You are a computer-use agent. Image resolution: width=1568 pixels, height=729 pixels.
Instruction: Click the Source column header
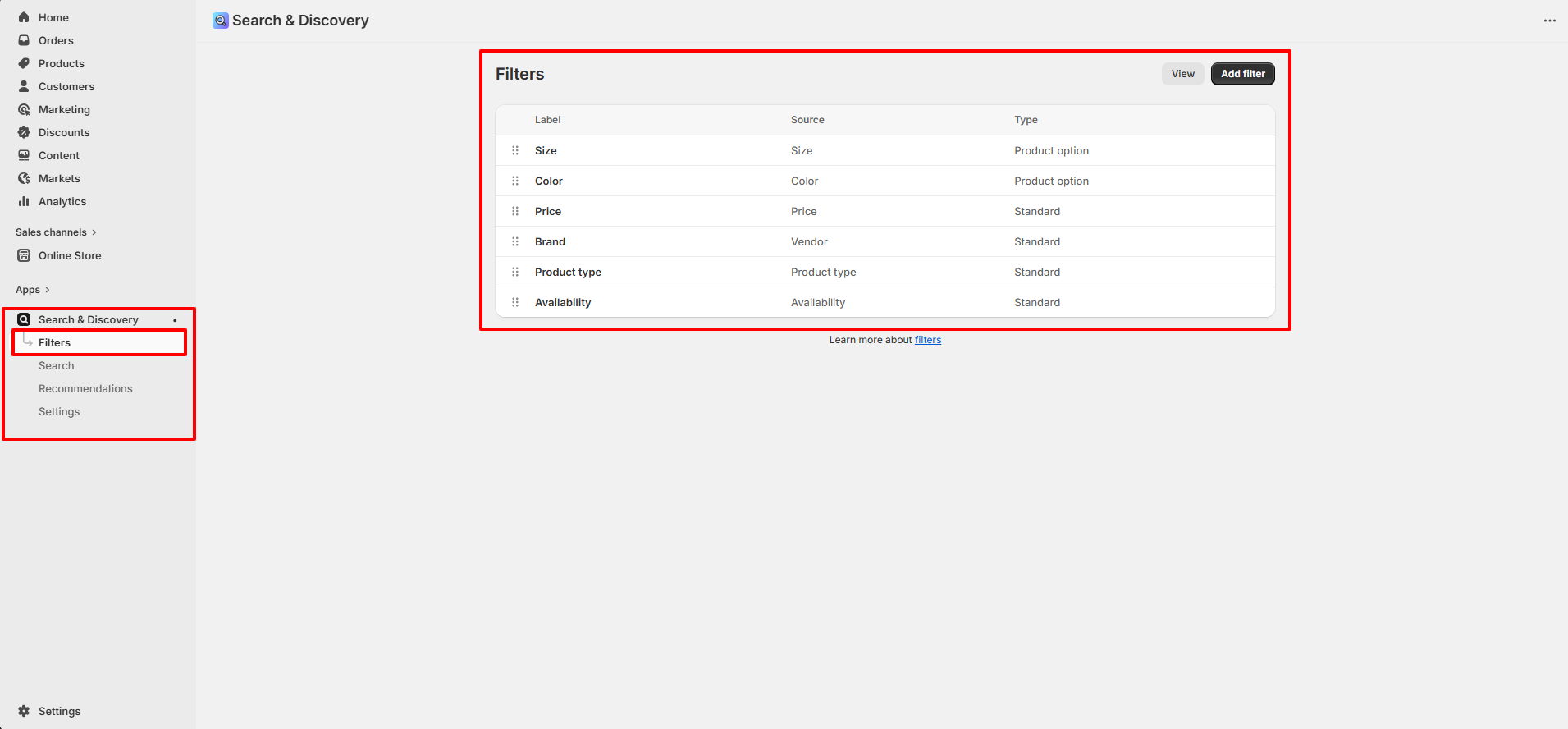tap(807, 120)
